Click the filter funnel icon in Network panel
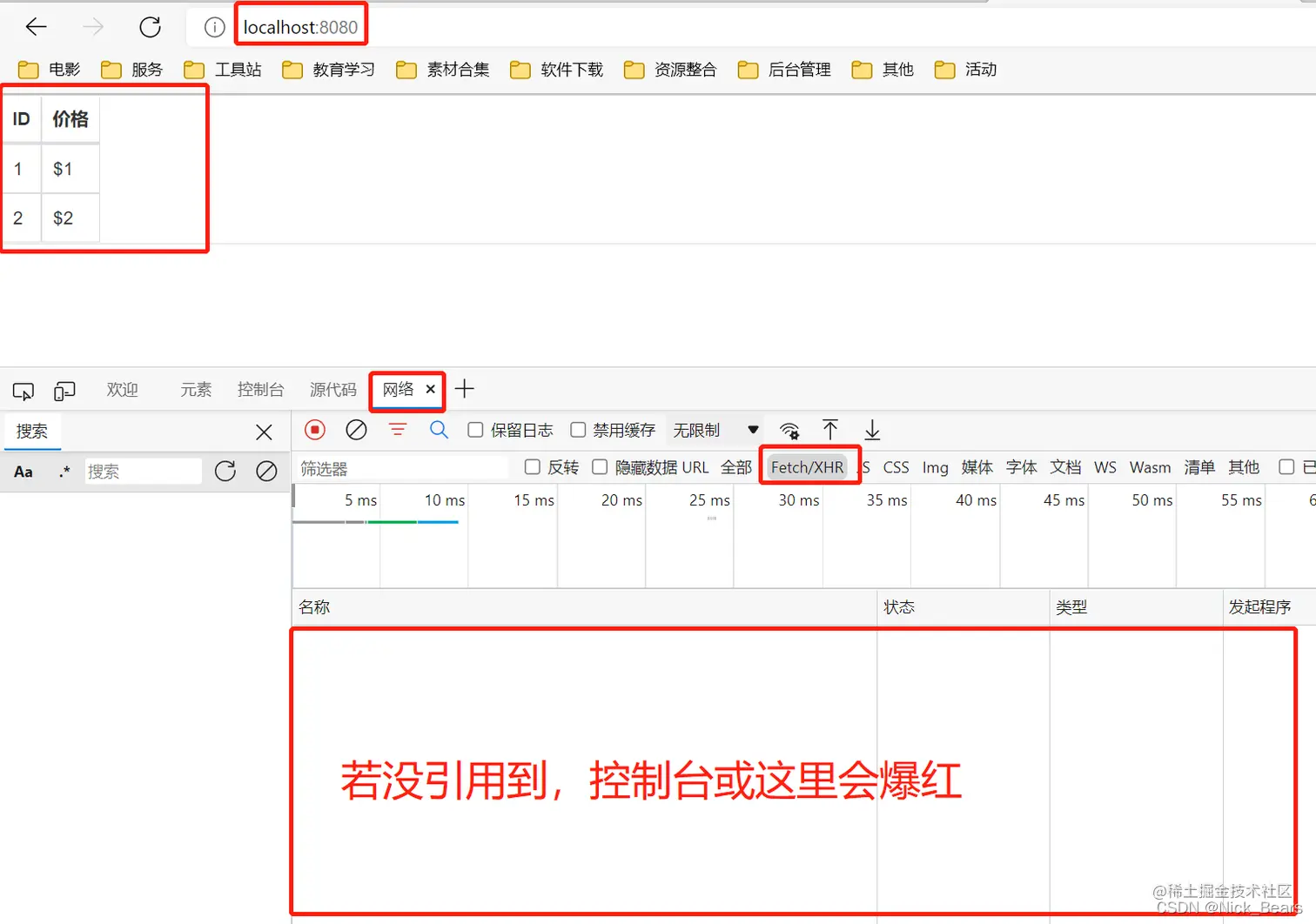 coord(398,430)
